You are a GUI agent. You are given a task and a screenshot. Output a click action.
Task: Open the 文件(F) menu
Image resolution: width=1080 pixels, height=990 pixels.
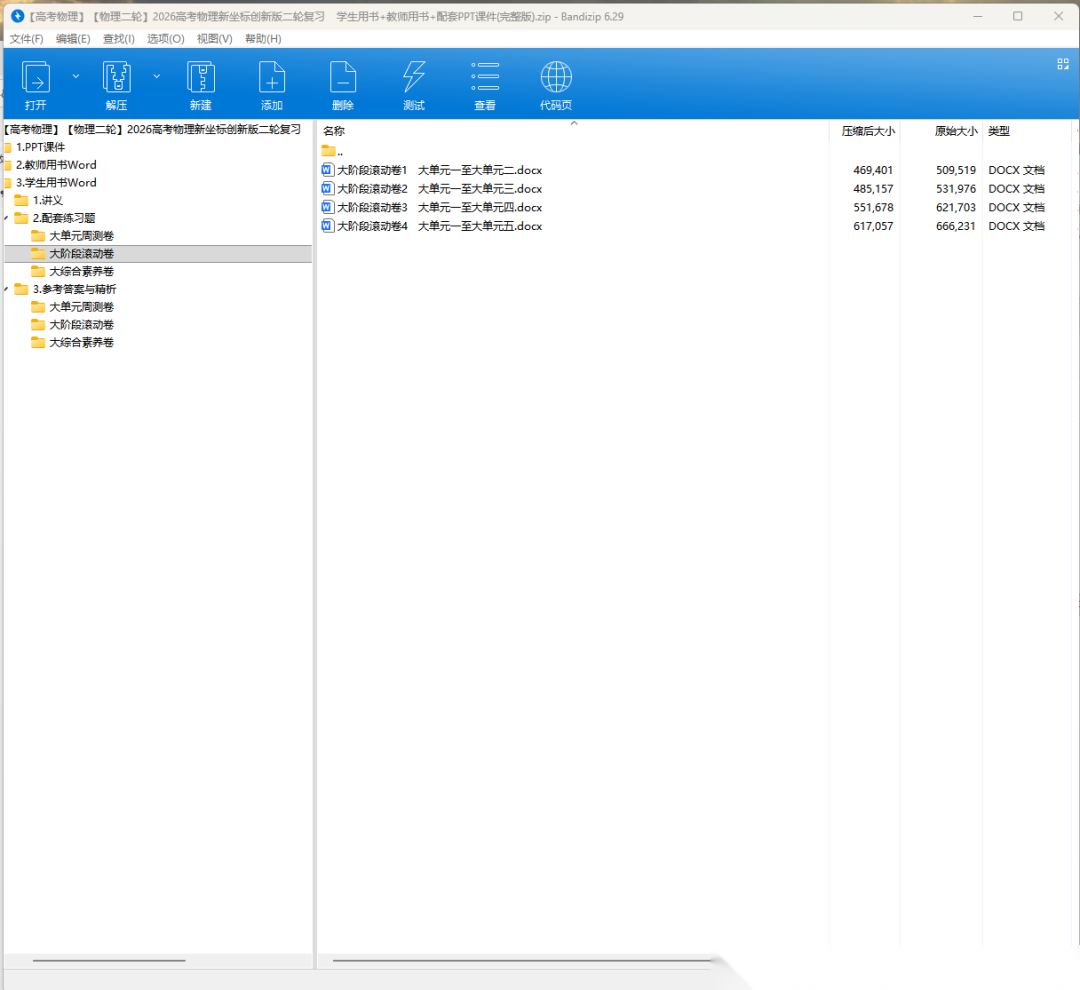26,39
